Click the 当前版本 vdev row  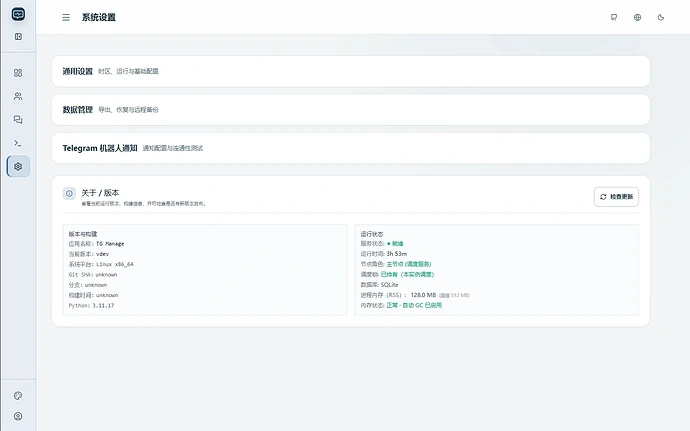pyautogui.click(x=88, y=254)
